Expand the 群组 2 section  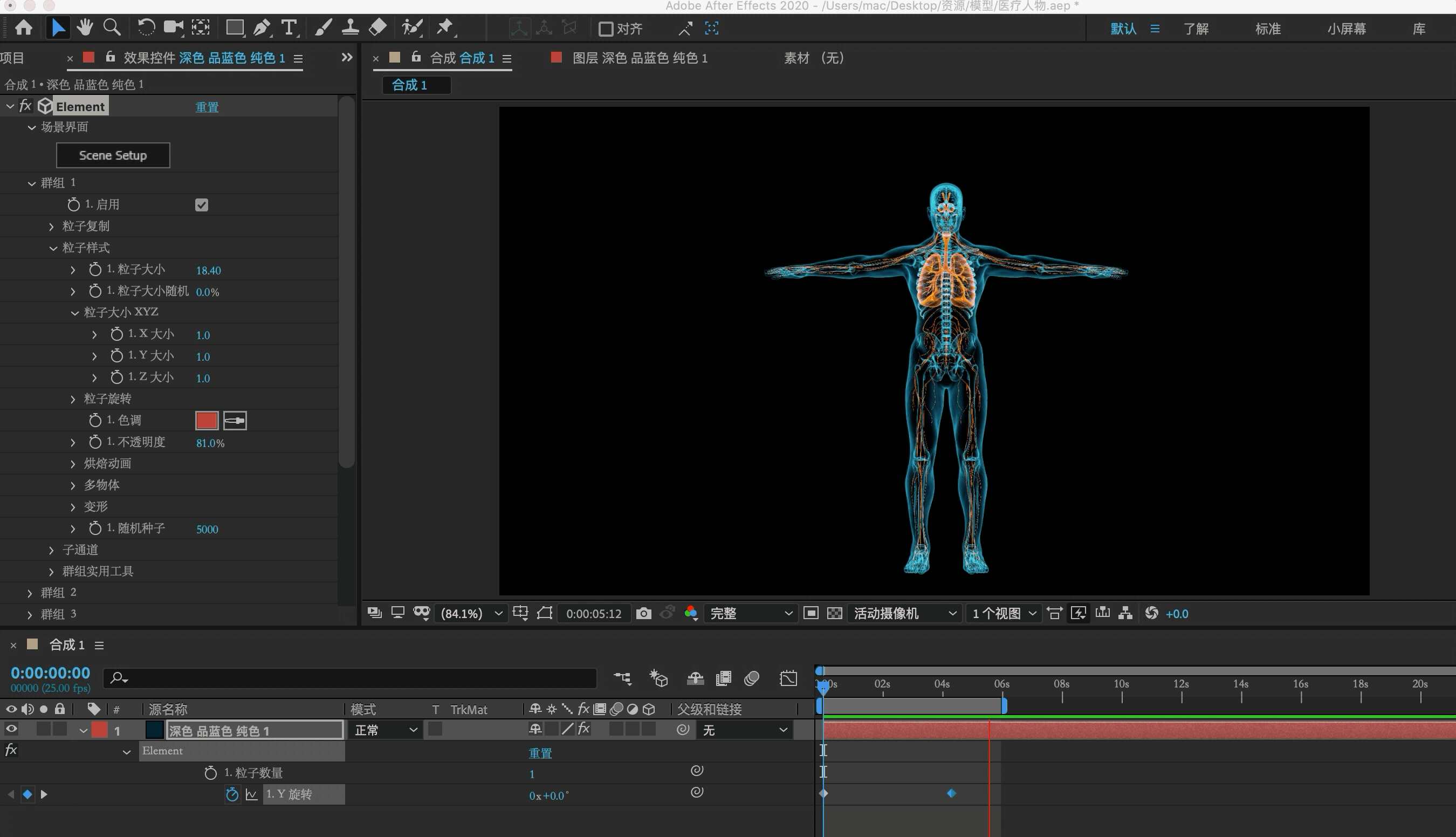[x=30, y=593]
